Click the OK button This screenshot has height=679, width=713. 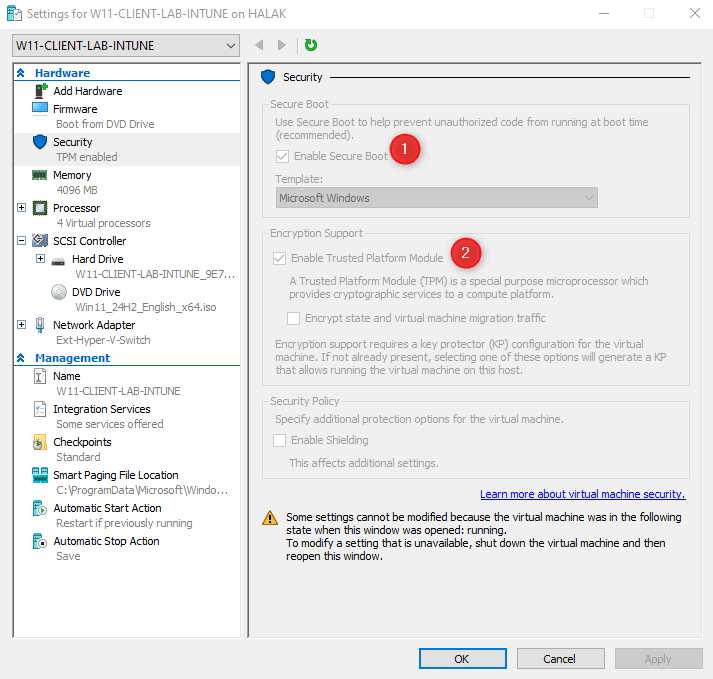(x=462, y=659)
